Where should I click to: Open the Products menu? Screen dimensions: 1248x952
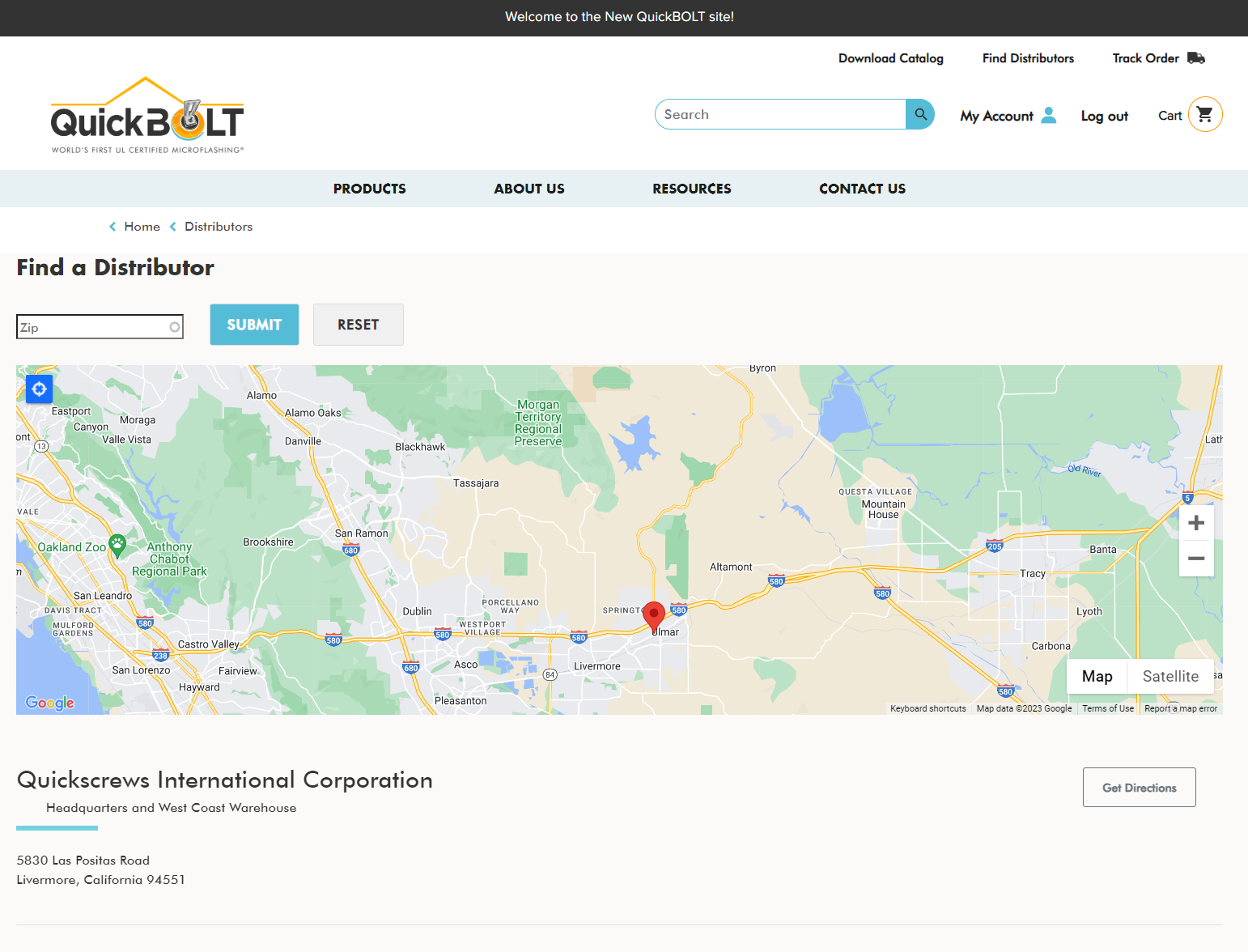click(370, 189)
